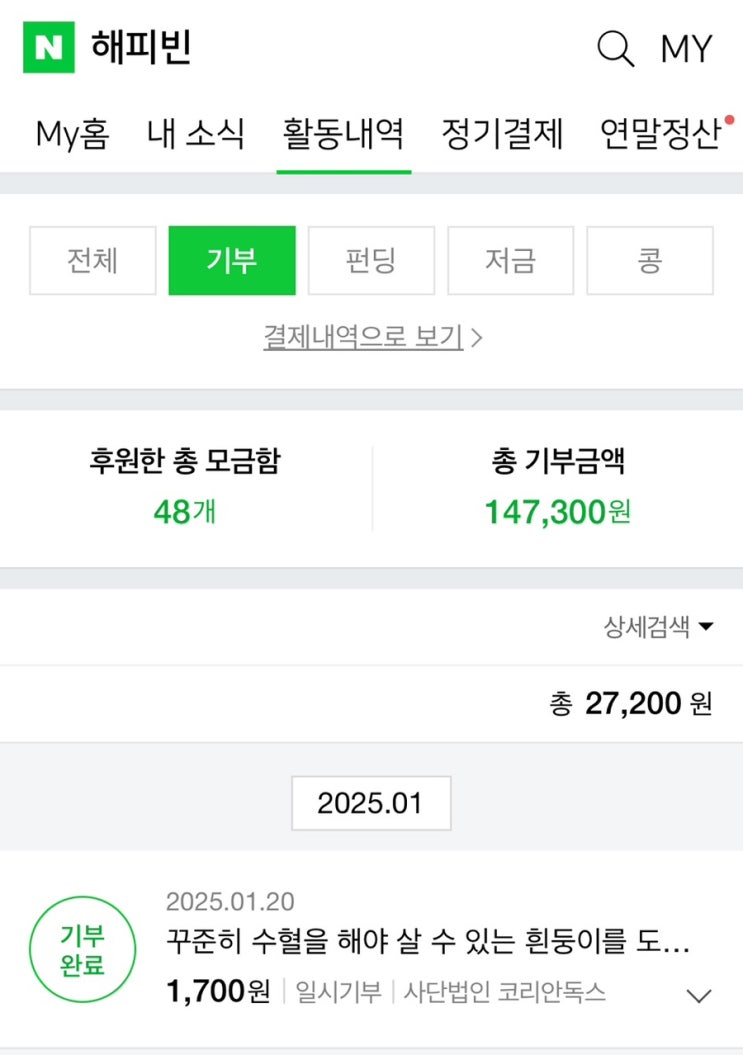Select the 활동내역 tab
Screen dimensions: 743x1055
(343, 134)
